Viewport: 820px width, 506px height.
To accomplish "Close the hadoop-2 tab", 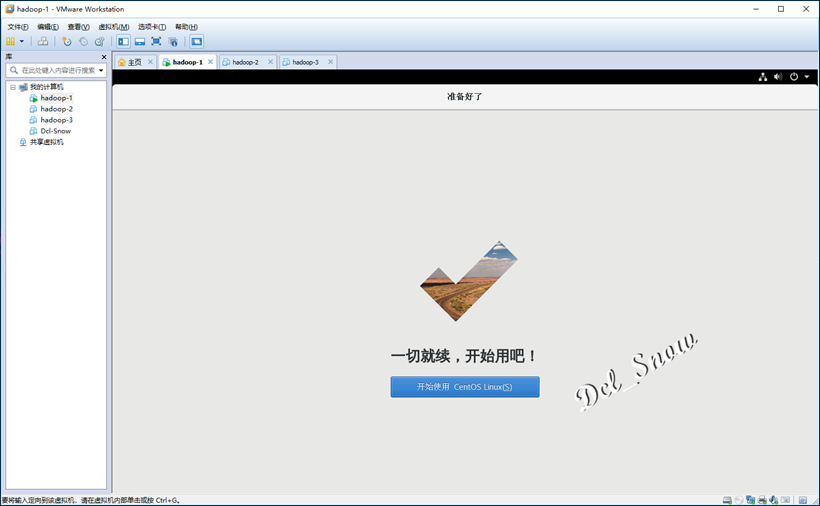I will click(270, 62).
